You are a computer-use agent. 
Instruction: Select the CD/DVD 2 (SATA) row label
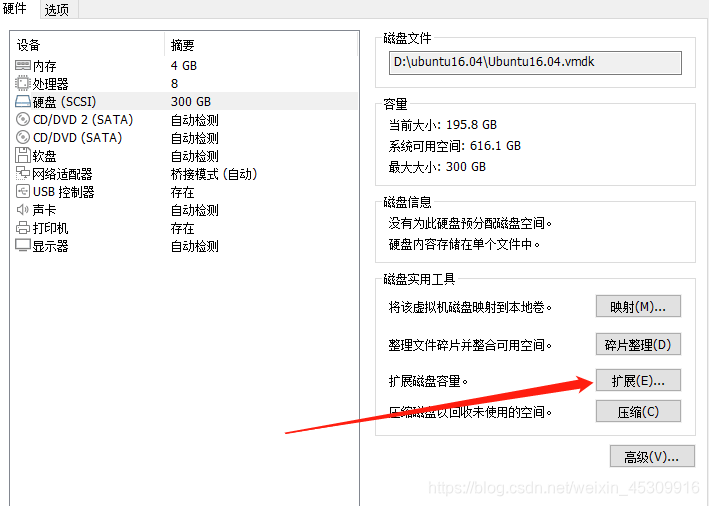[83, 120]
